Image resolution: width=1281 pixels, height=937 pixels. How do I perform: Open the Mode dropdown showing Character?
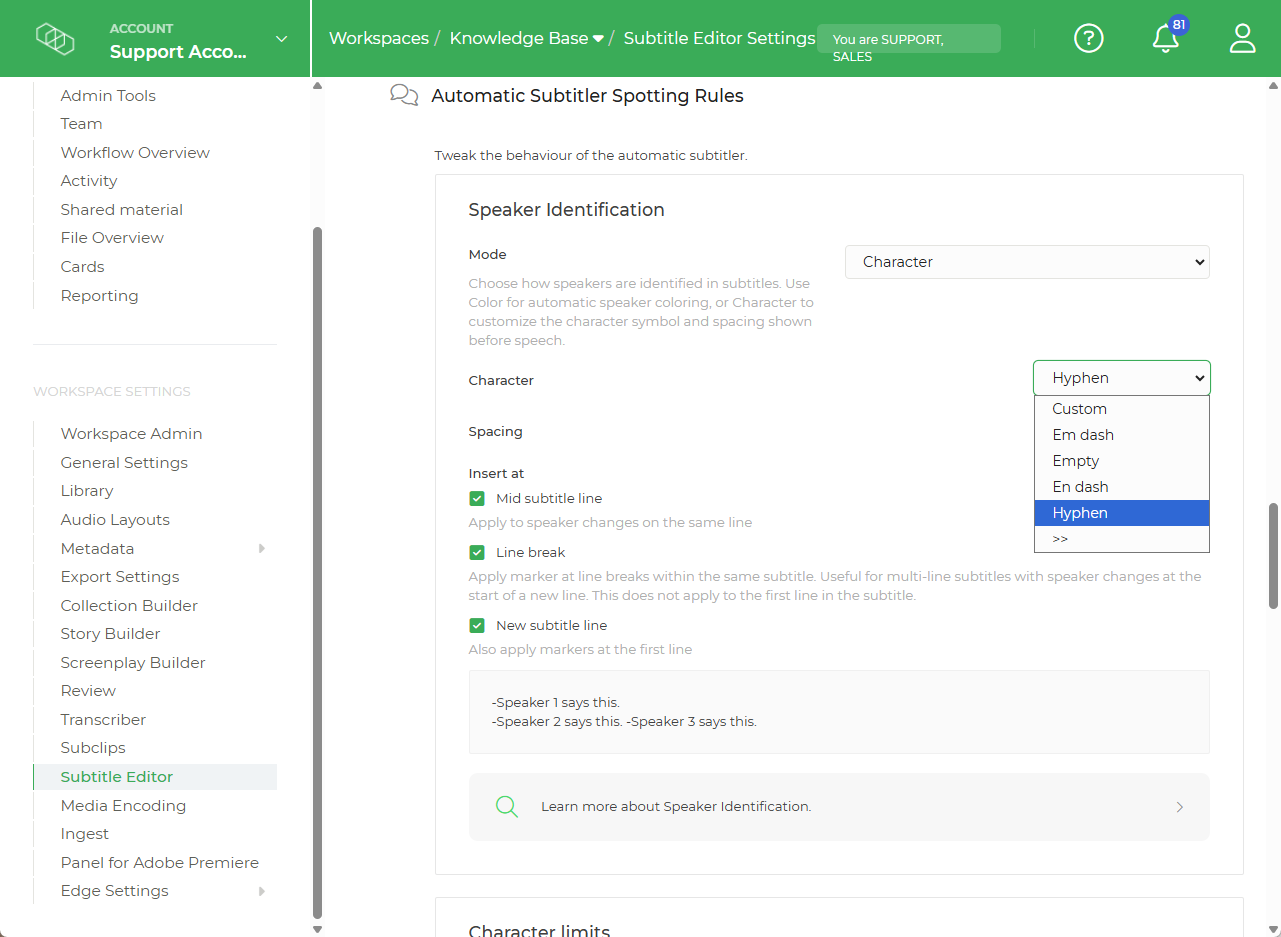(1027, 261)
